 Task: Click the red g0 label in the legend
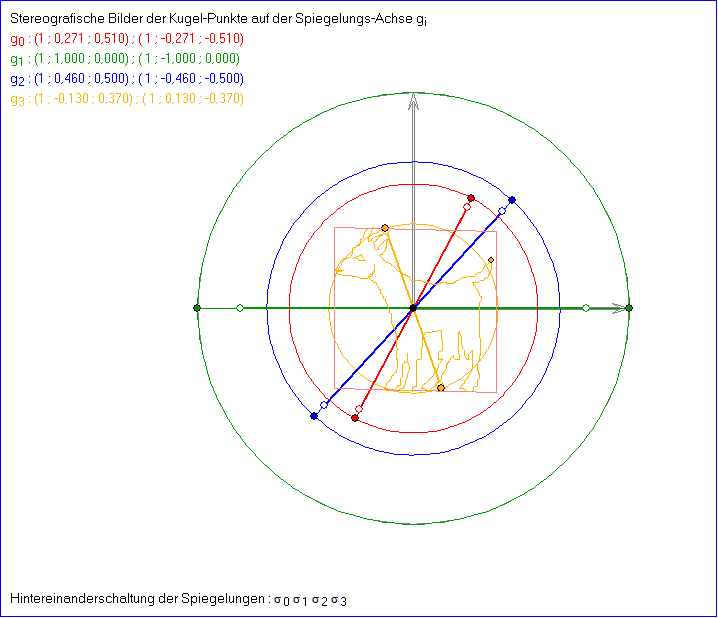click(x=17, y=39)
